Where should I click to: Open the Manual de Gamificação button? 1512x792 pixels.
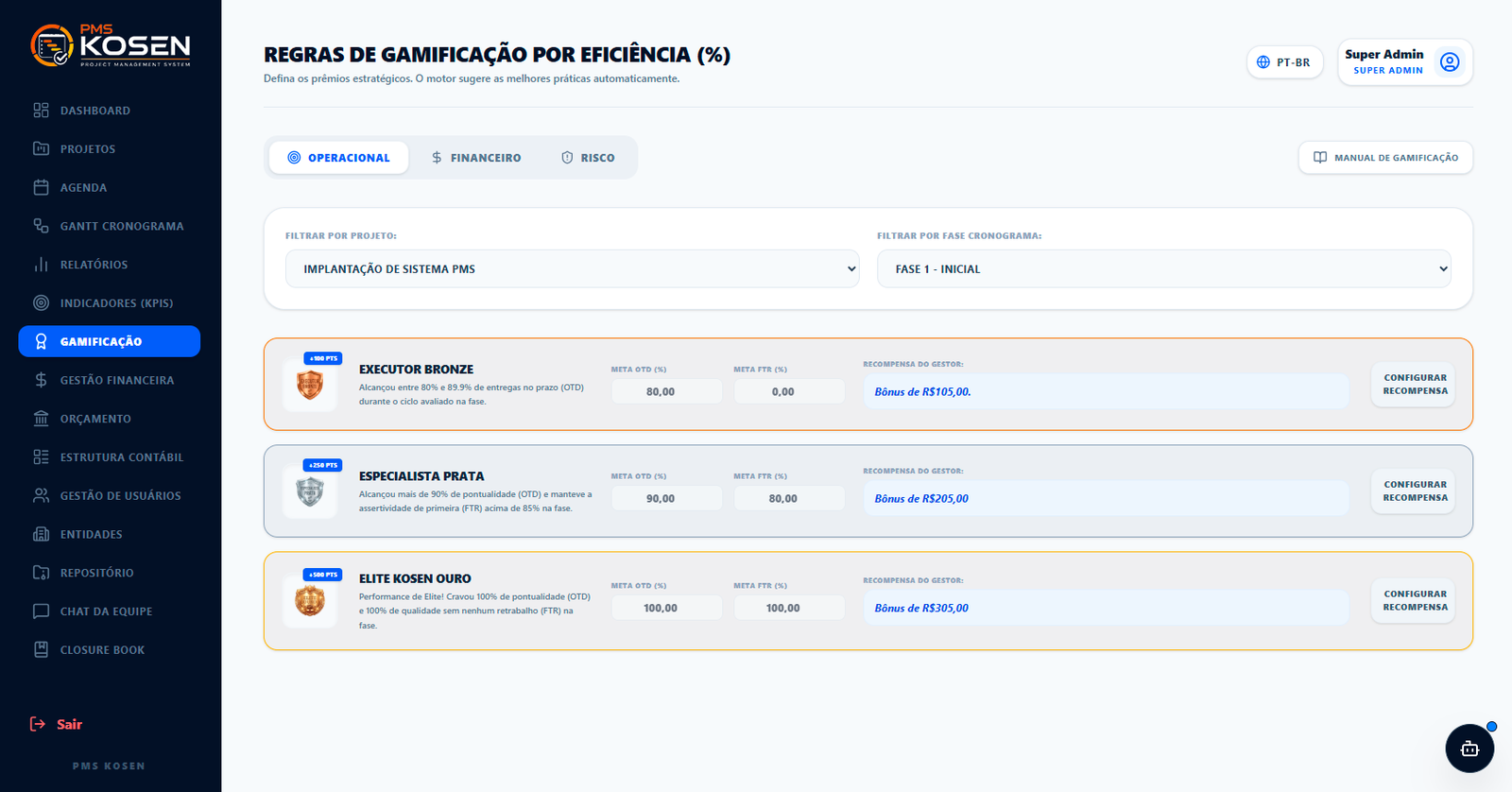click(x=1385, y=158)
